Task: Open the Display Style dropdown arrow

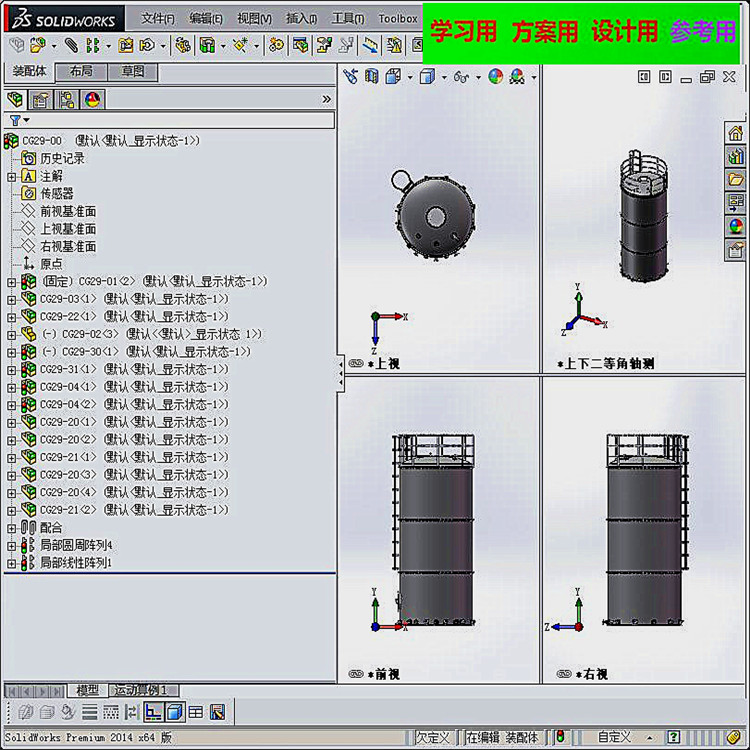Action: pyautogui.click(x=444, y=77)
